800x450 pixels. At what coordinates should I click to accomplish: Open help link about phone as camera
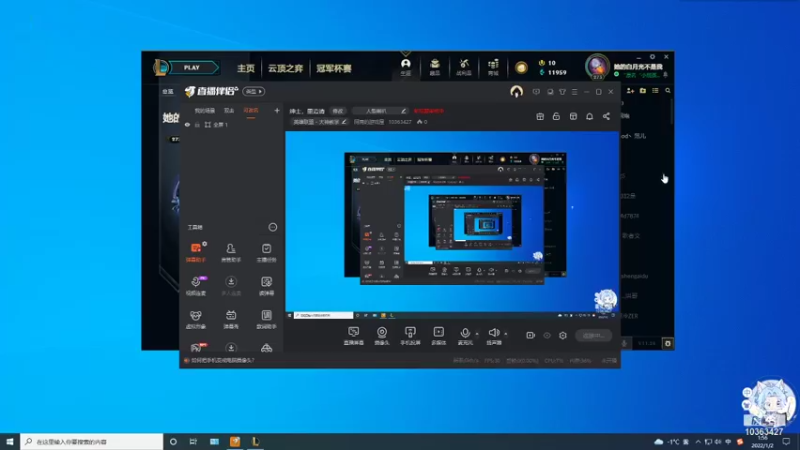click(222, 360)
